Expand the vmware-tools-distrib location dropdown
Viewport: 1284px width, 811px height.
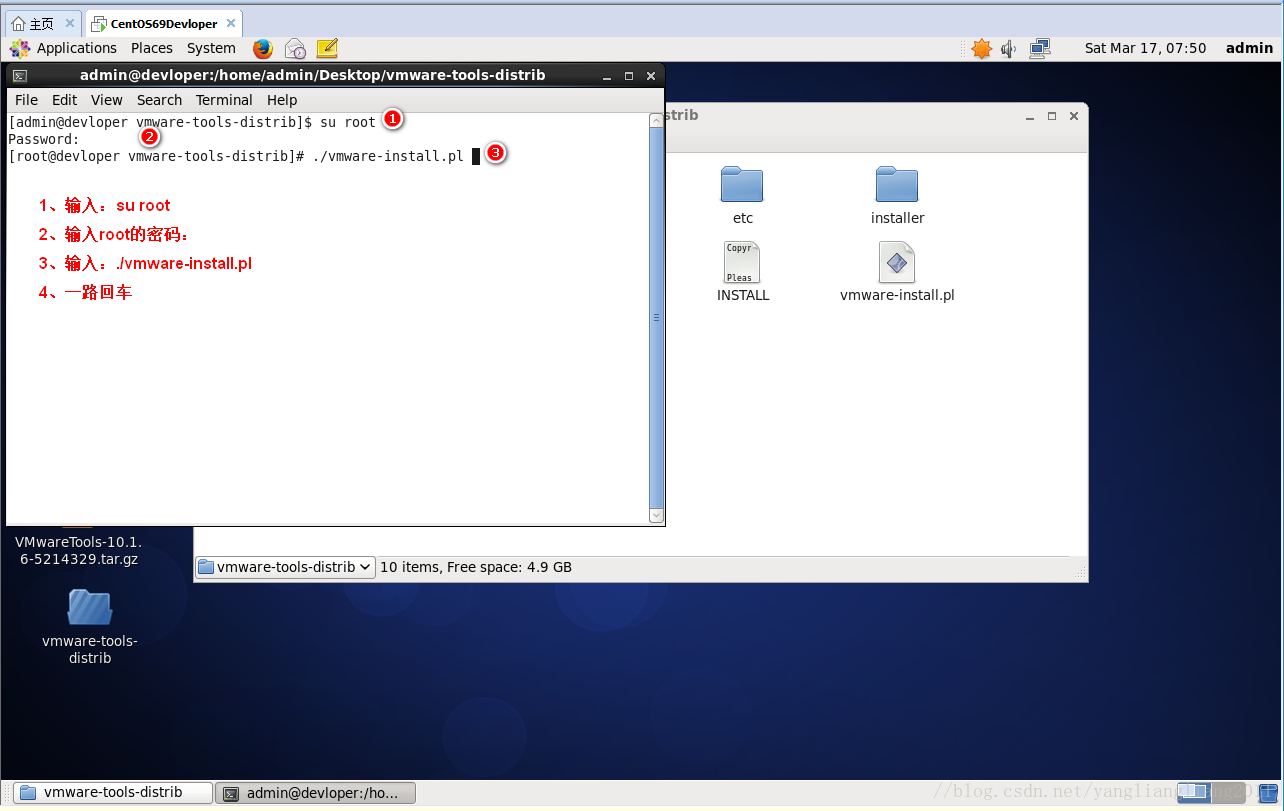point(285,567)
